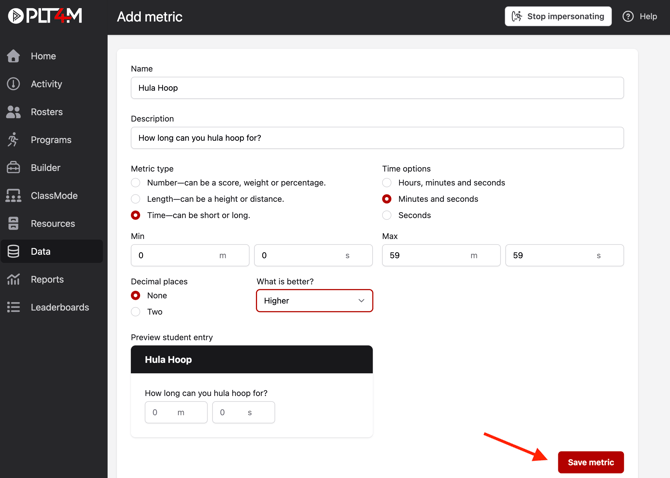The height and width of the screenshot is (478, 670).
Task: Open Home in the sidebar
Action: click(52, 56)
